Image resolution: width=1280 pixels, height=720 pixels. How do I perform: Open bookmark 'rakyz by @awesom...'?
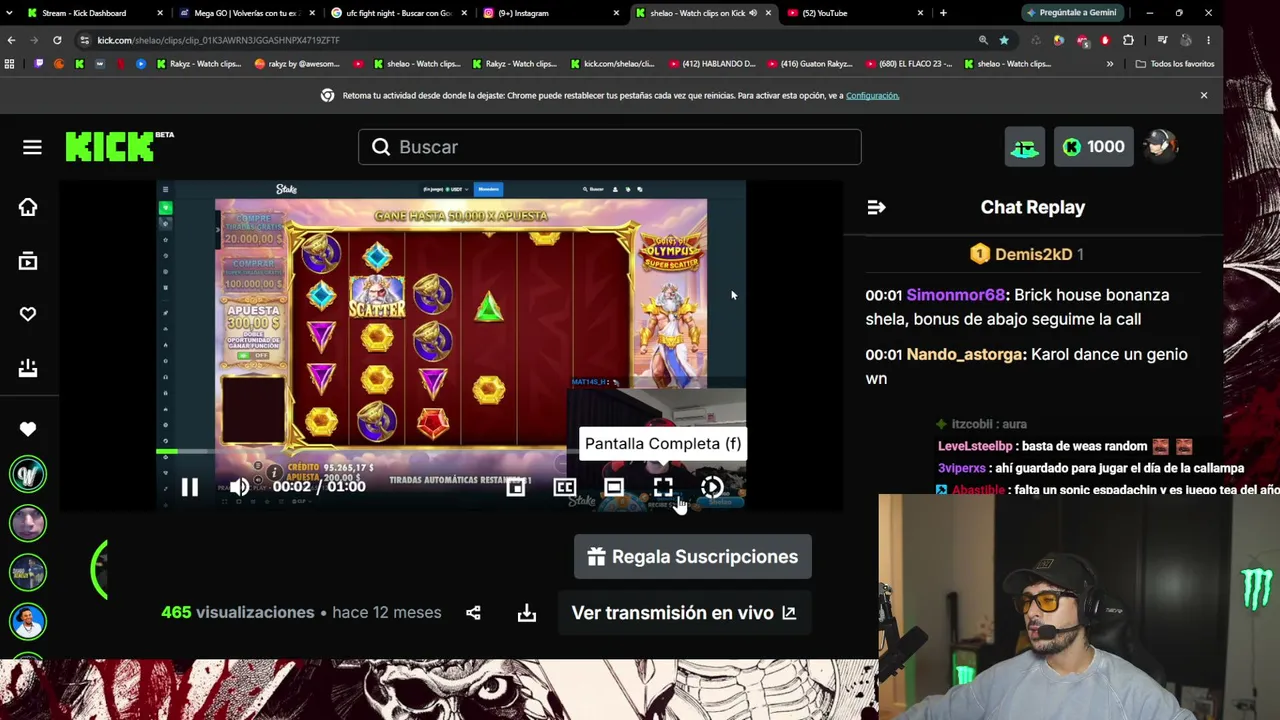tap(297, 64)
